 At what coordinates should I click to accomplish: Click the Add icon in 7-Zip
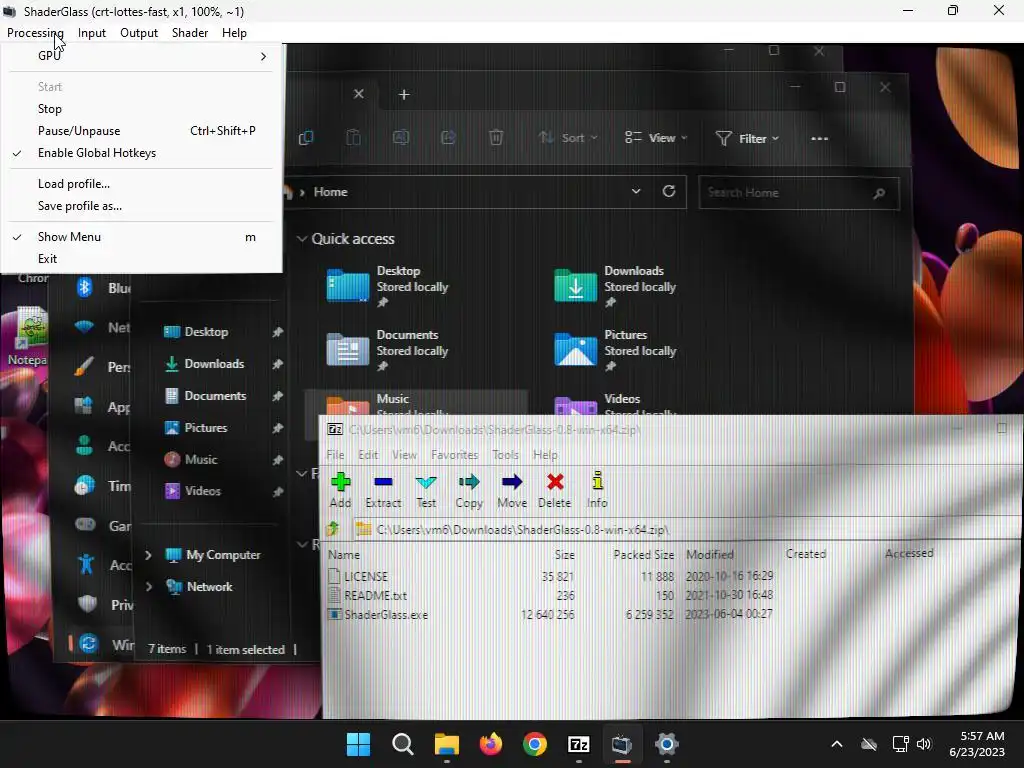tap(340, 490)
